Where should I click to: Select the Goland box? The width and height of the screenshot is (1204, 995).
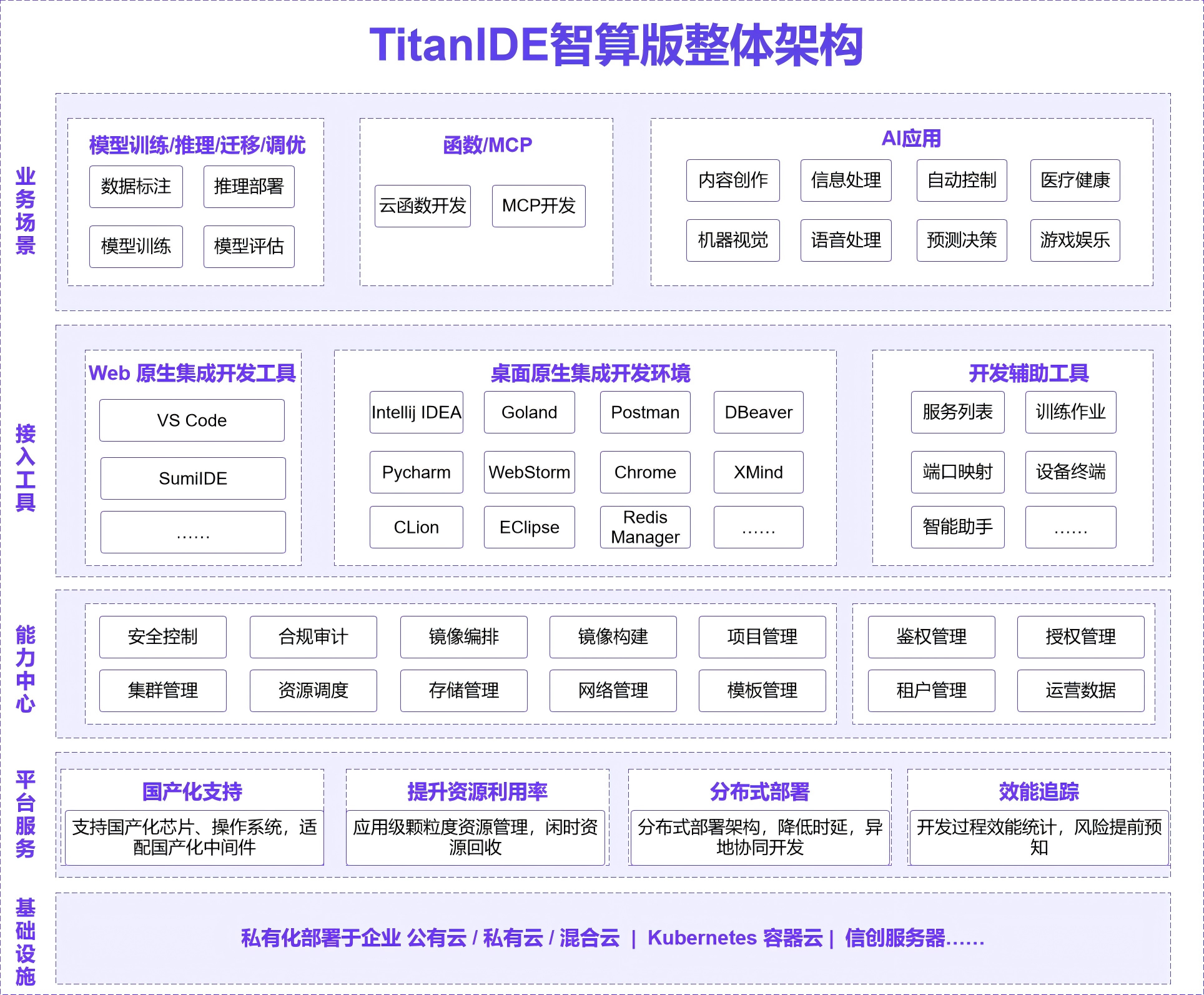tap(529, 412)
